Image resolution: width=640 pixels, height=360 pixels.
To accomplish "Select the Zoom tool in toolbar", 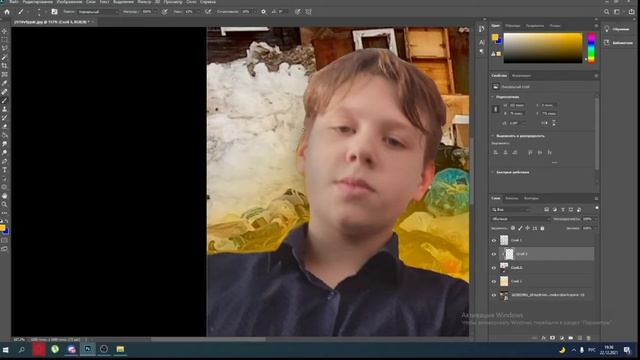I will 4,204.
